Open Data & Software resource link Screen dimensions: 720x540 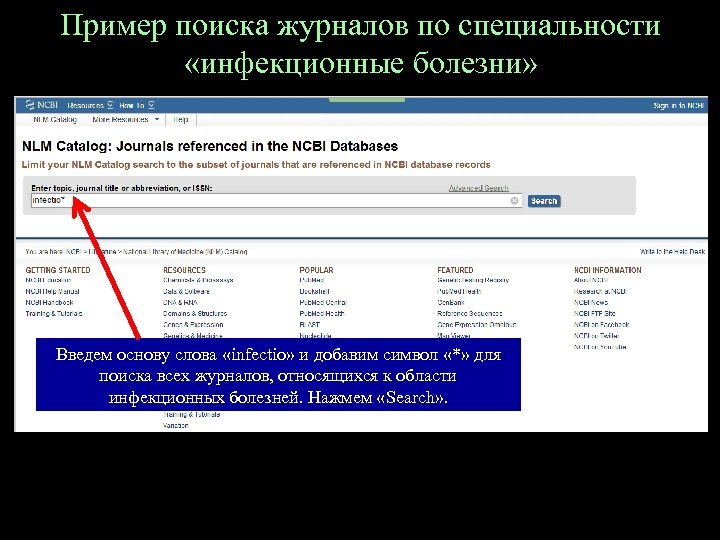(x=186, y=292)
